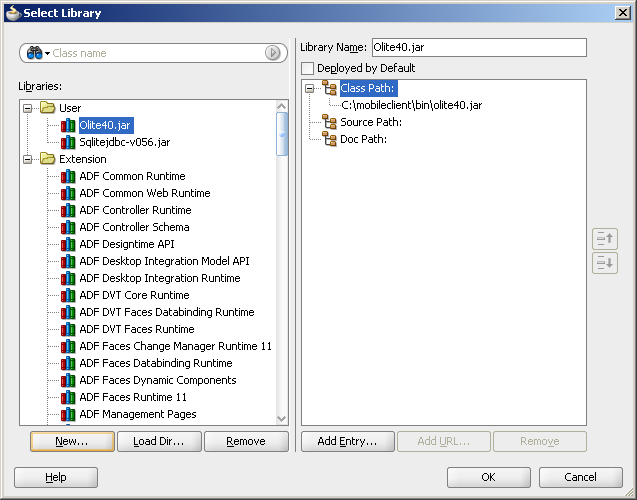Click the Add URL... button
This screenshot has width=637, height=500.
444,441
